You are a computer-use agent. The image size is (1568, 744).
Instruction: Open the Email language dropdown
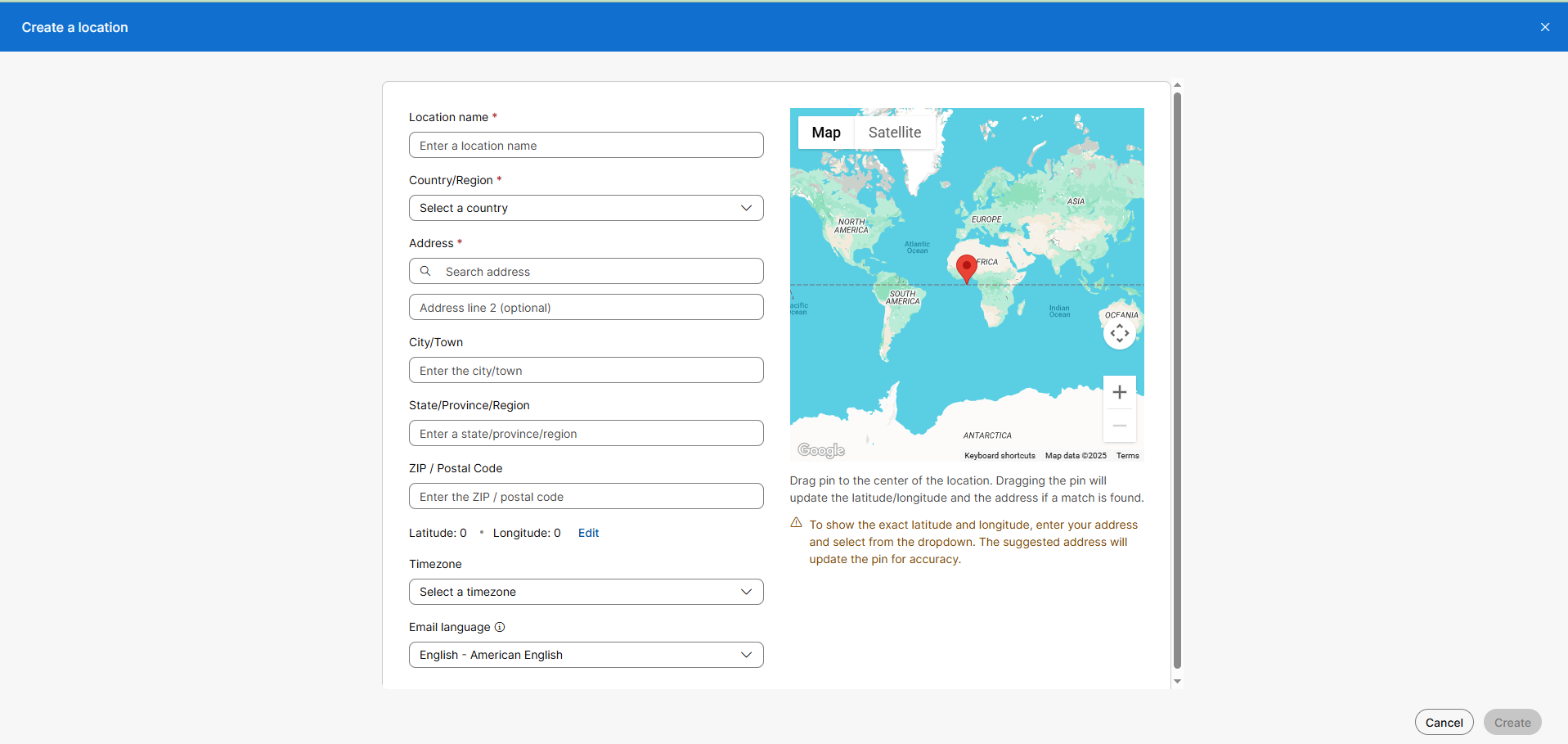click(x=586, y=655)
